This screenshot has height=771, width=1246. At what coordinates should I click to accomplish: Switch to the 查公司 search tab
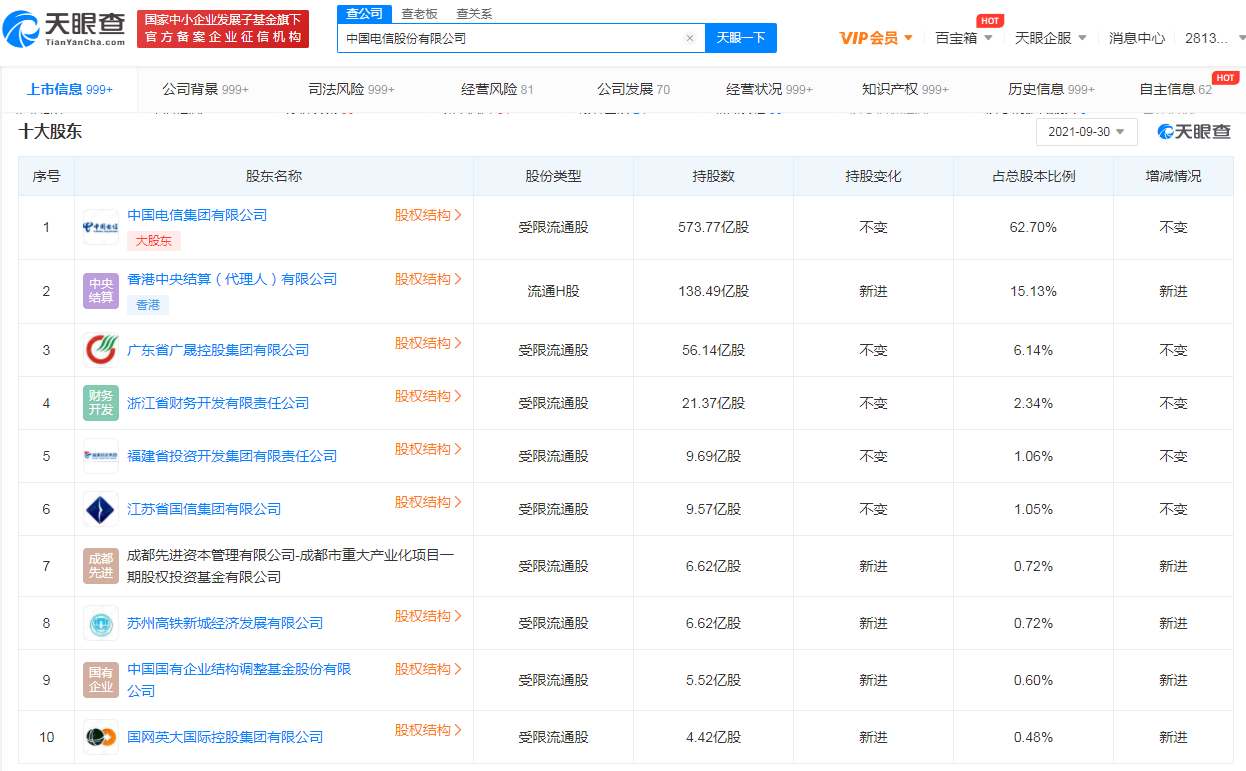click(x=364, y=14)
